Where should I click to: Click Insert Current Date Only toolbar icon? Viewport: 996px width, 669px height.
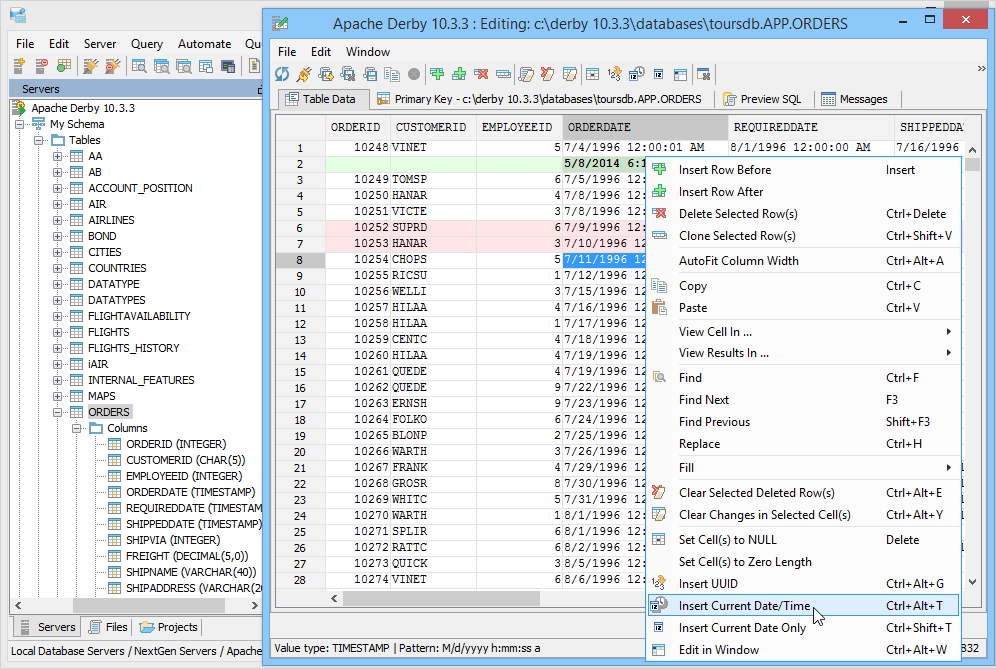click(659, 74)
